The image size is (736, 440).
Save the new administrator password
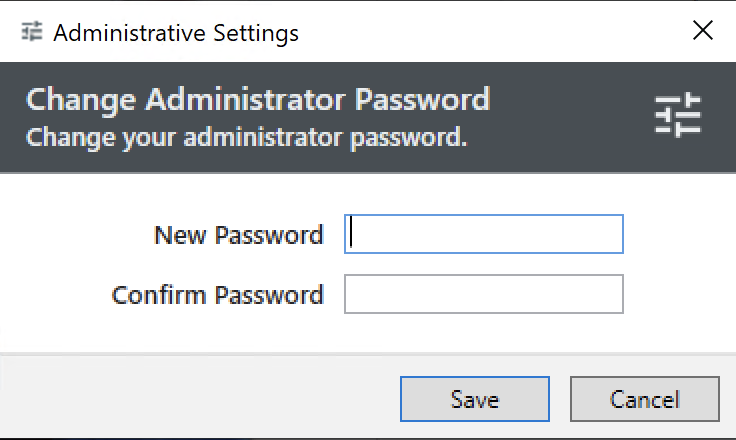point(475,399)
